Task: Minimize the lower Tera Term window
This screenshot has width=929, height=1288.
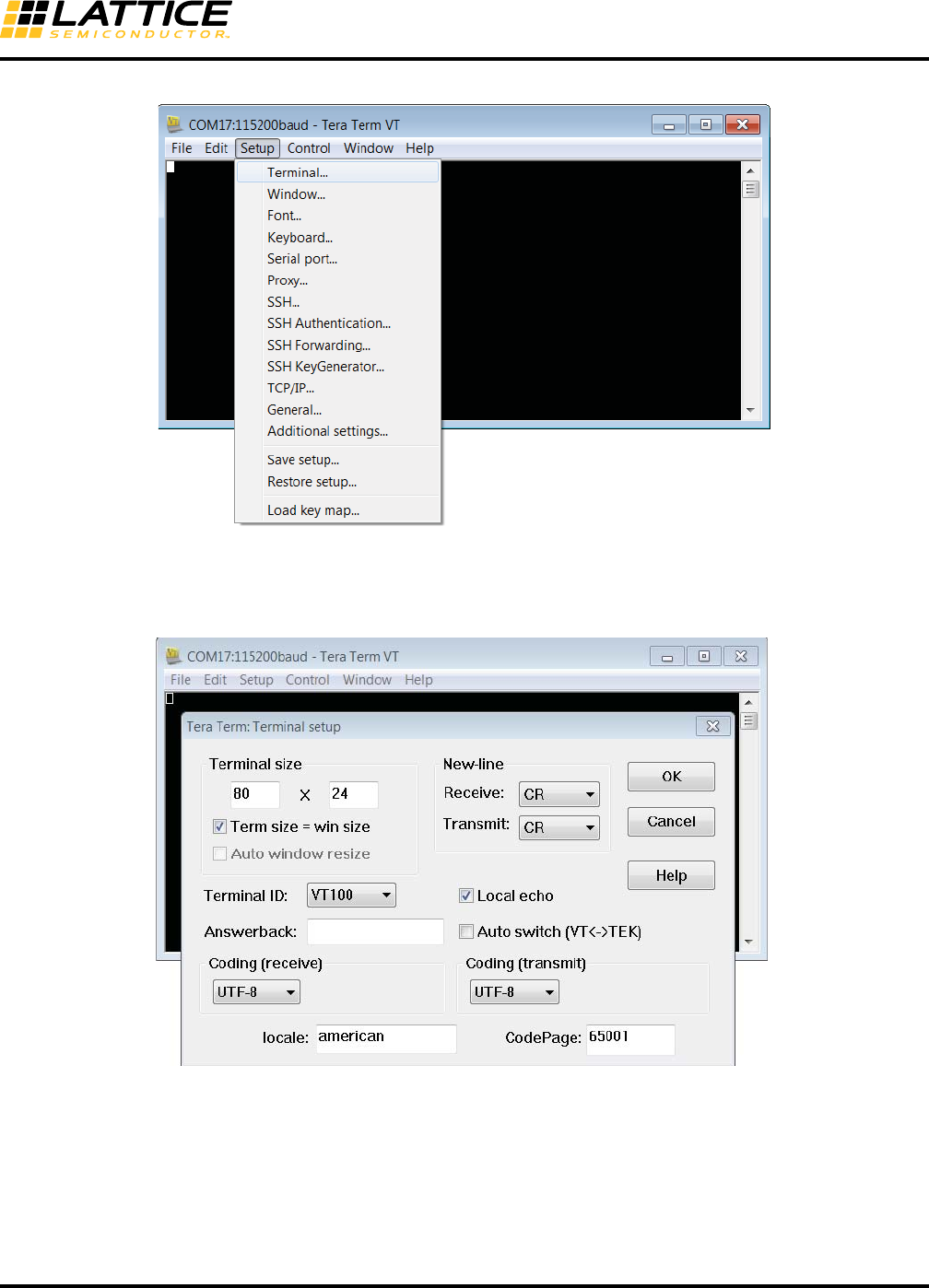Action: [667, 656]
